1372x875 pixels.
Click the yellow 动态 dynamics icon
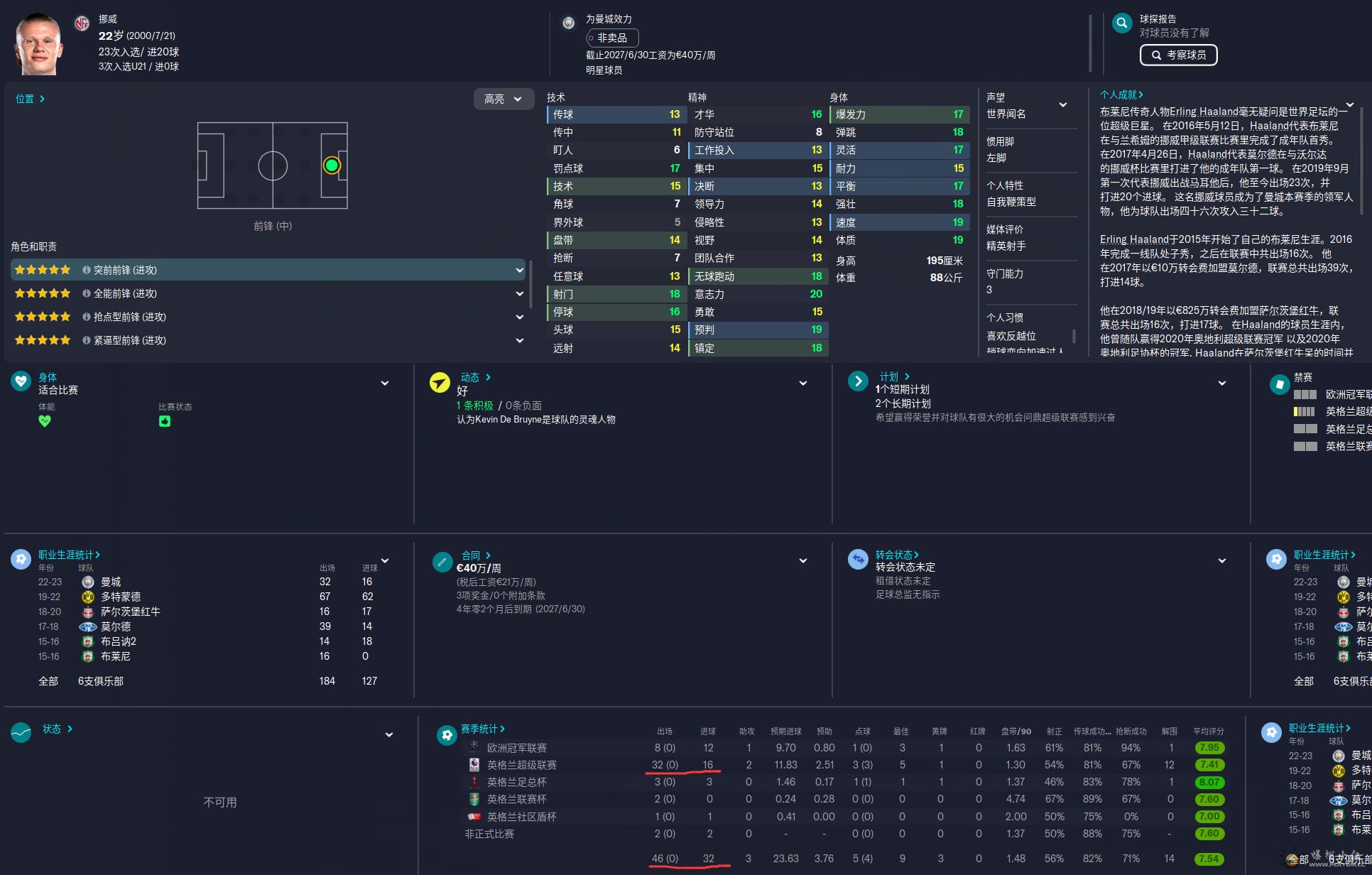coord(440,382)
